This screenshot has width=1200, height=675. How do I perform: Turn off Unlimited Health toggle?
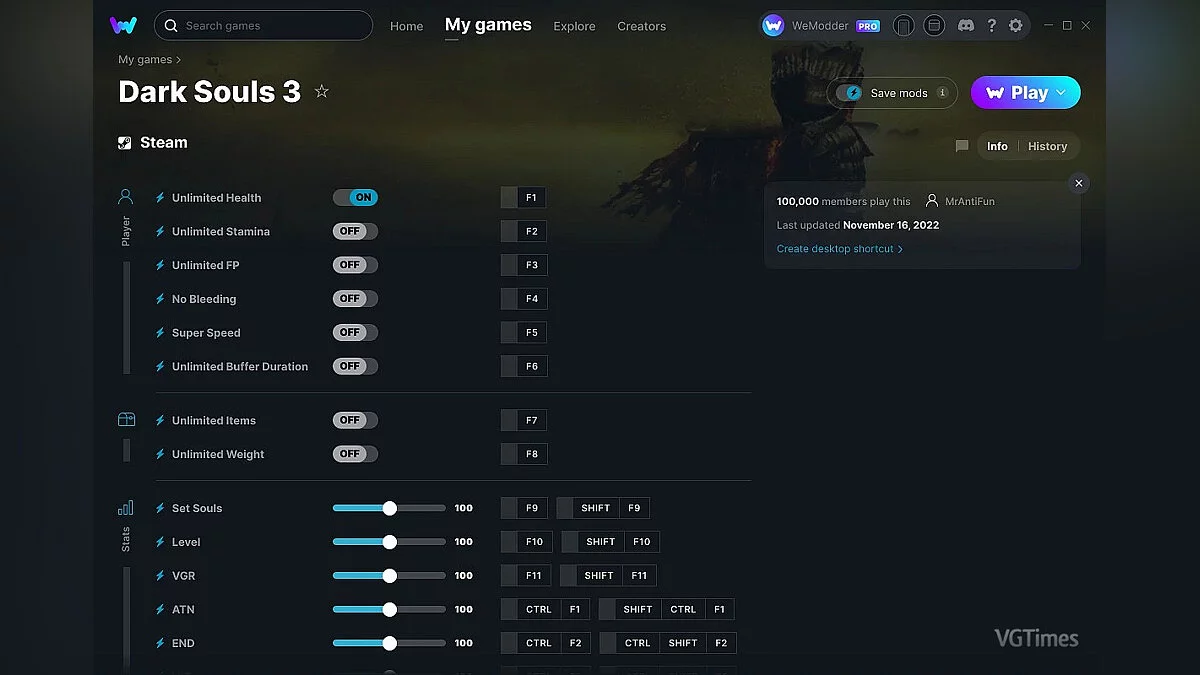pos(355,198)
